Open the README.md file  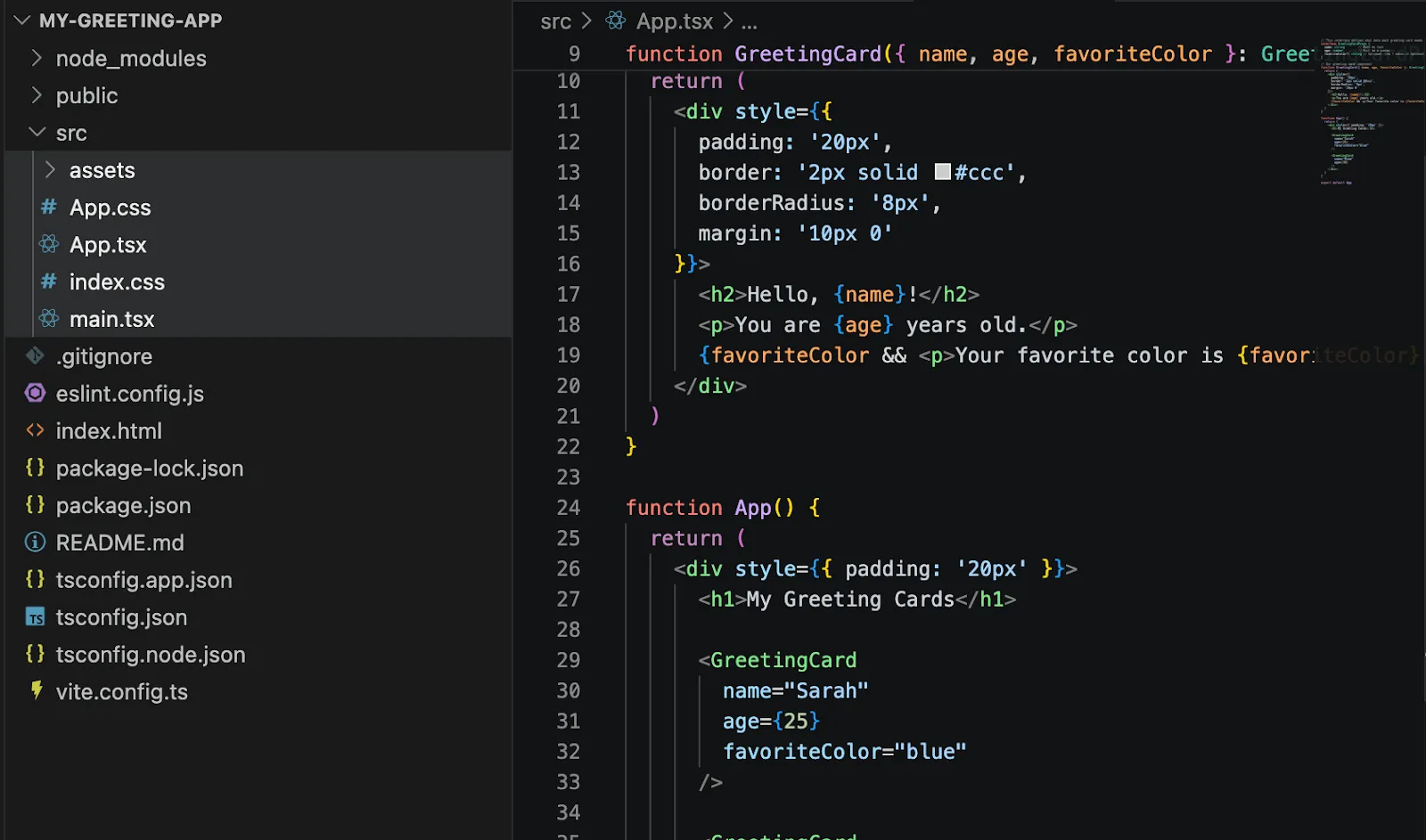119,542
